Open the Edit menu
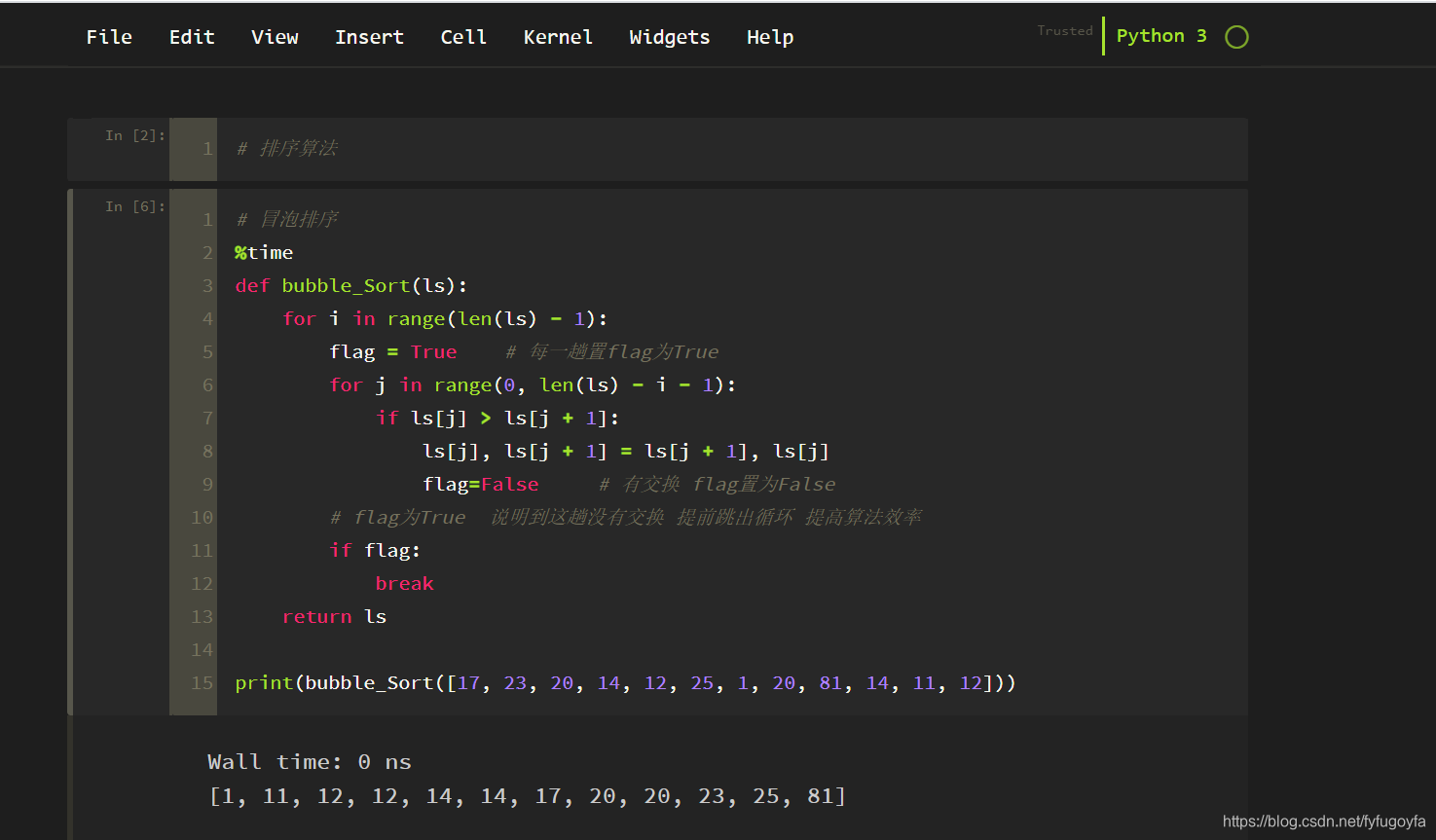This screenshot has width=1436, height=840. point(192,37)
